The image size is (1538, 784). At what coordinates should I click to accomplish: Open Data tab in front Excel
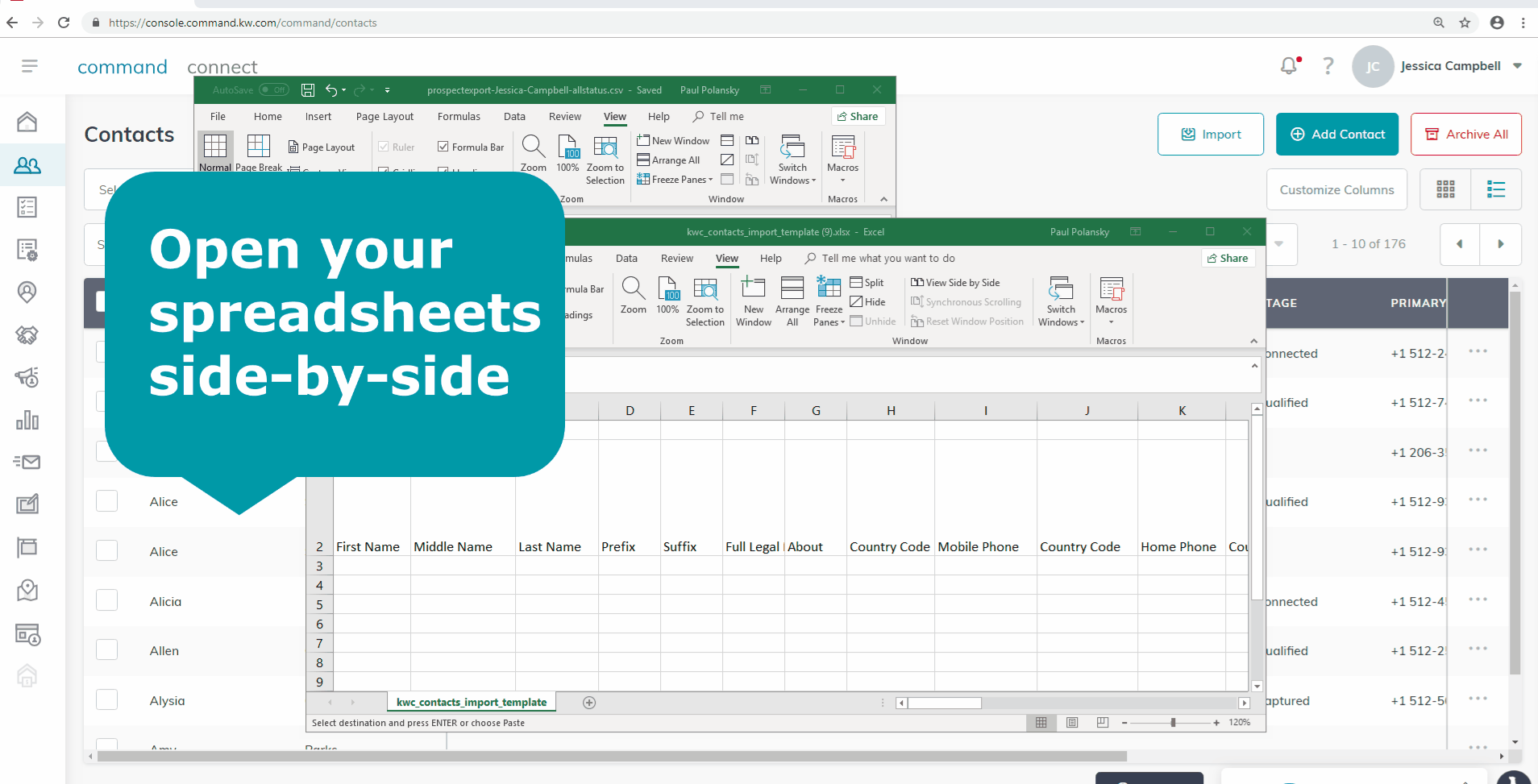[626, 259]
